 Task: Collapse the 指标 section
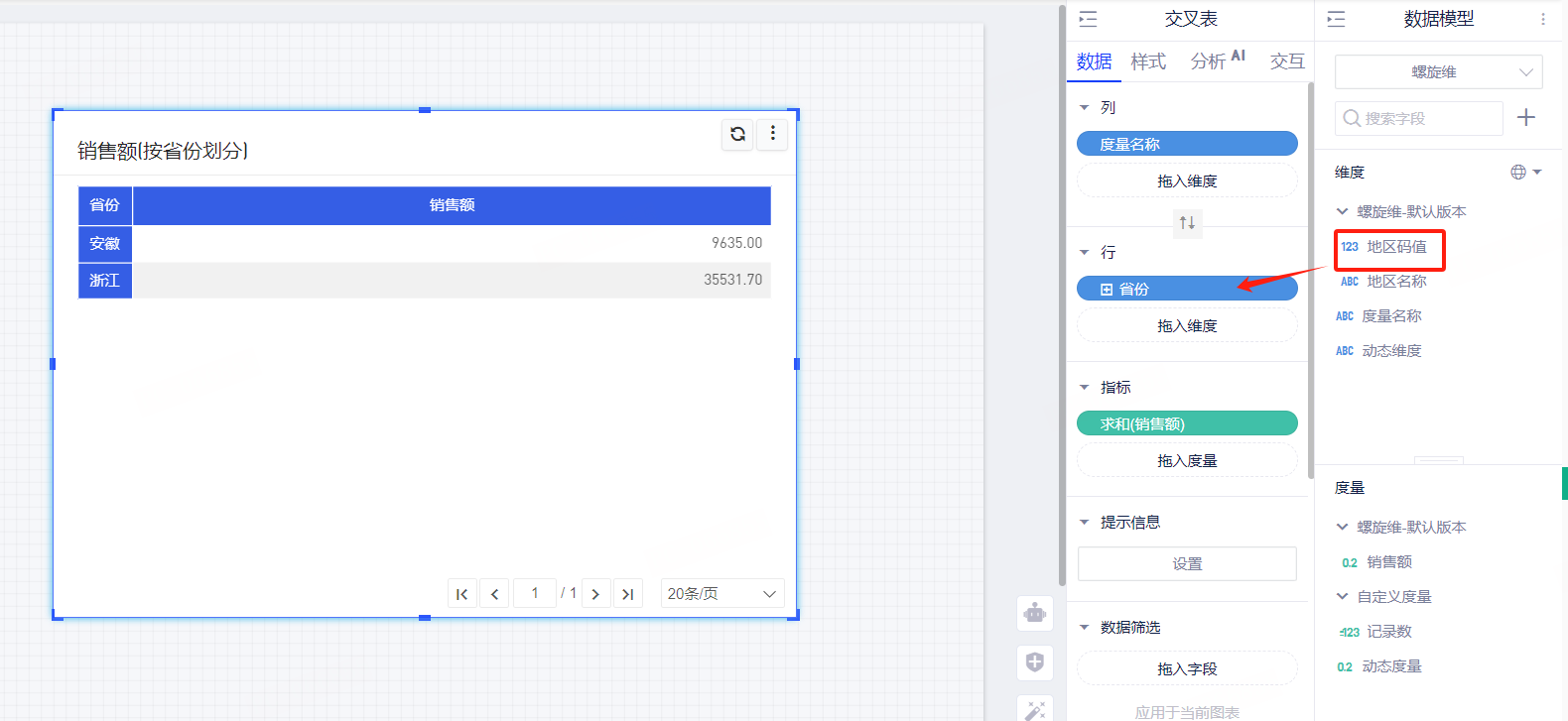pos(1085,388)
